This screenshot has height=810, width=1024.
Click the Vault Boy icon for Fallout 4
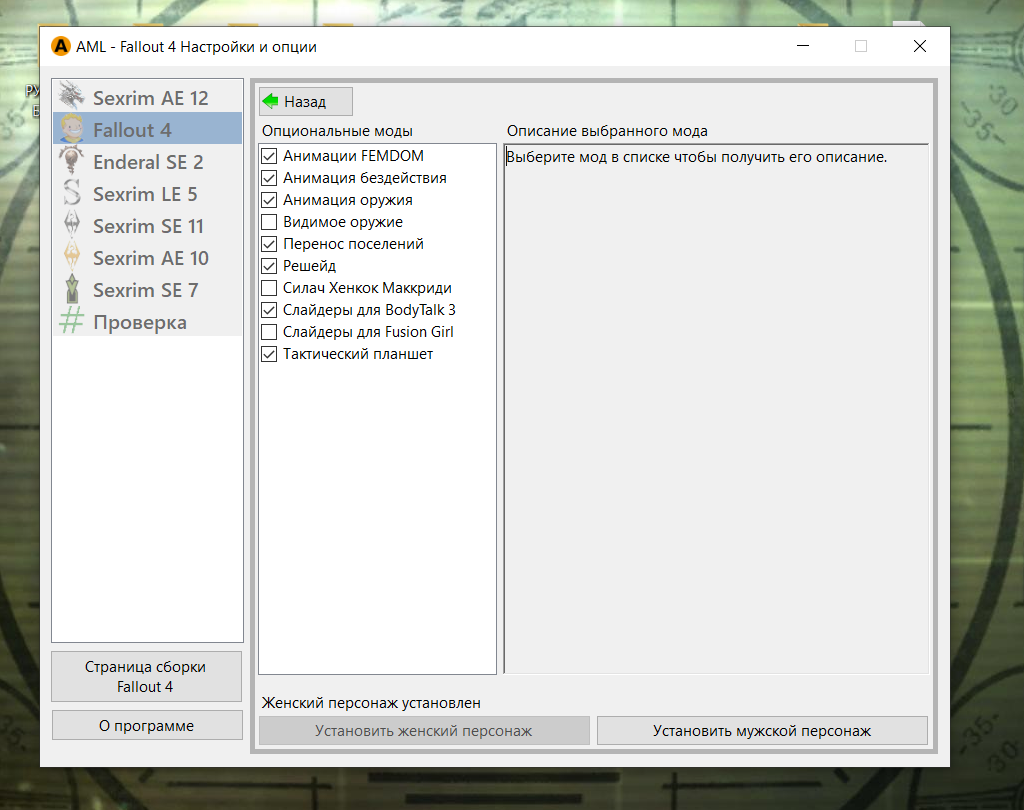click(71, 129)
